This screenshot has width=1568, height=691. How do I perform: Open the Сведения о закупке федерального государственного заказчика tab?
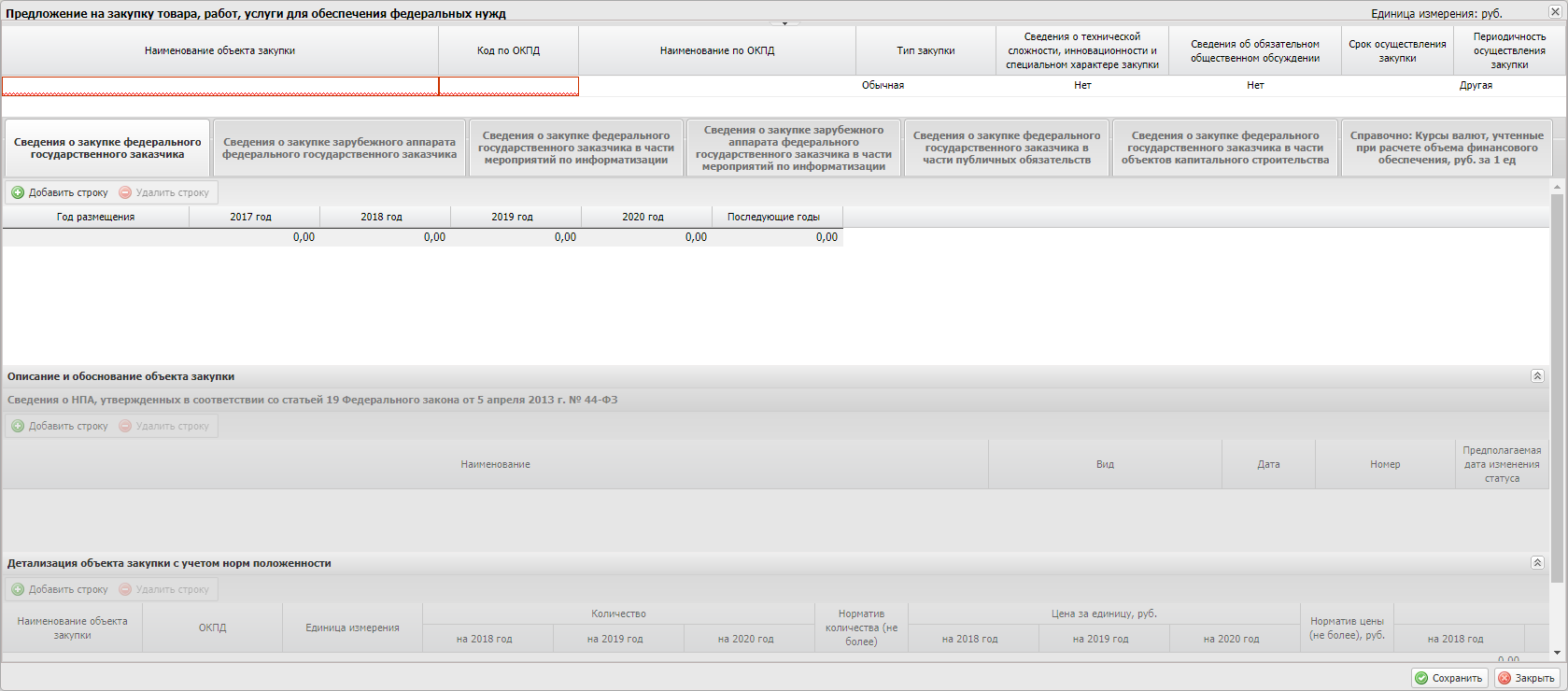107,148
